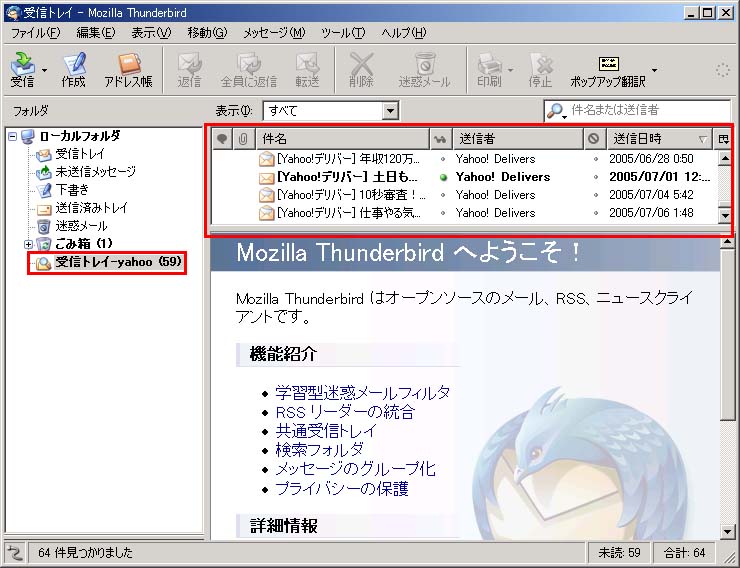This screenshot has width=740, height=568.
Task: Open the ポップアップ翻訳 dropdown arrow
Action: pos(654,70)
